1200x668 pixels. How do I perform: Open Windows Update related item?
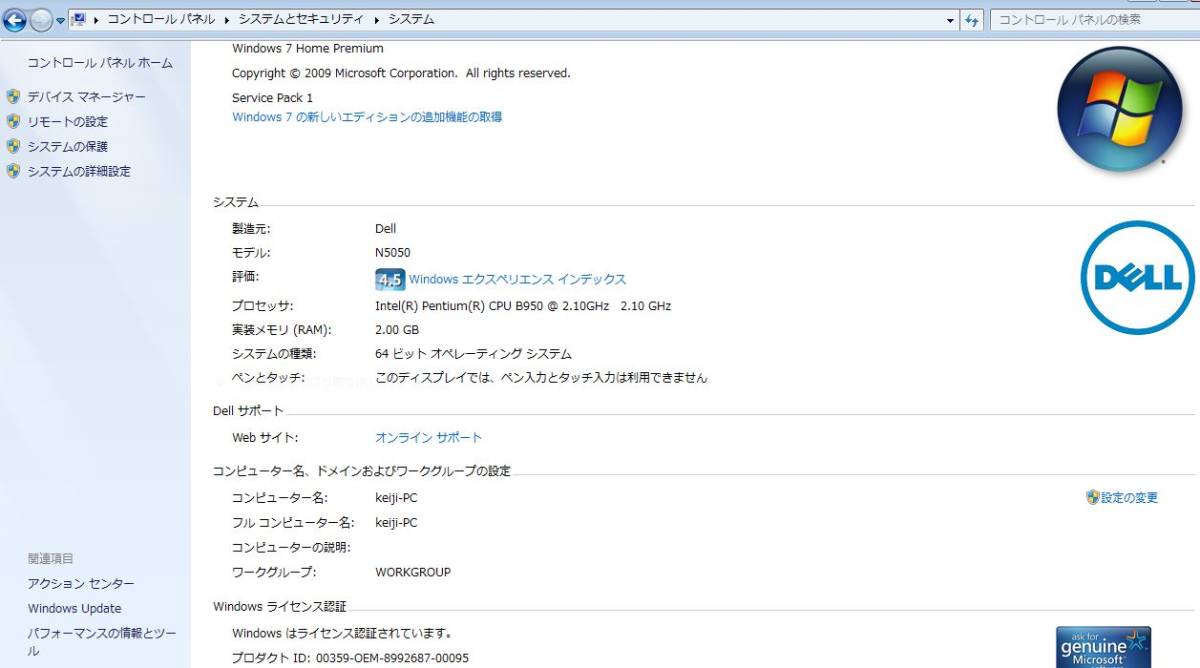click(x=74, y=608)
